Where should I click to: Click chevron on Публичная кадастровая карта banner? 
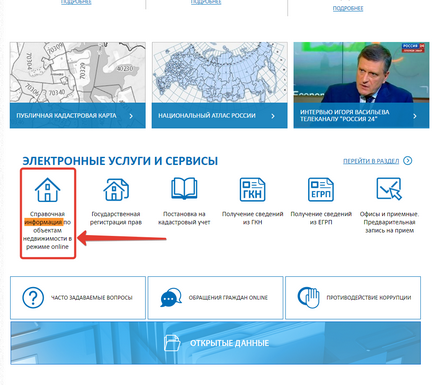click(131, 116)
